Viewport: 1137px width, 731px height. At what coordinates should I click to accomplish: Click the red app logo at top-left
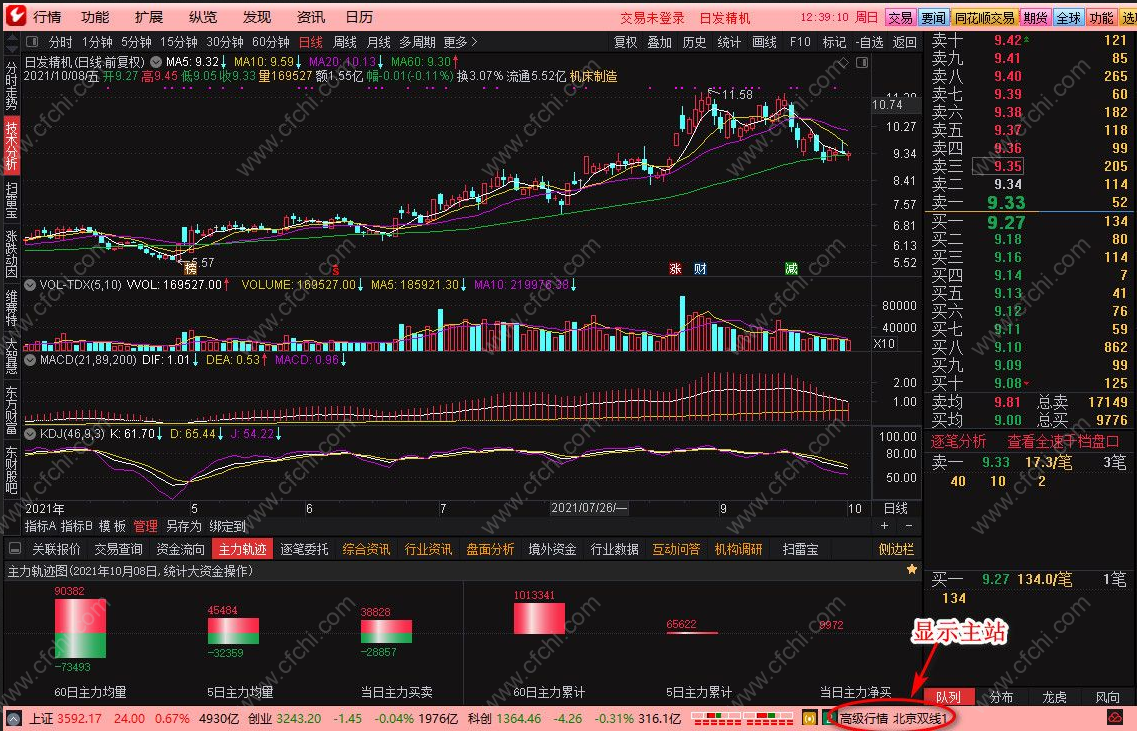tap(15, 15)
